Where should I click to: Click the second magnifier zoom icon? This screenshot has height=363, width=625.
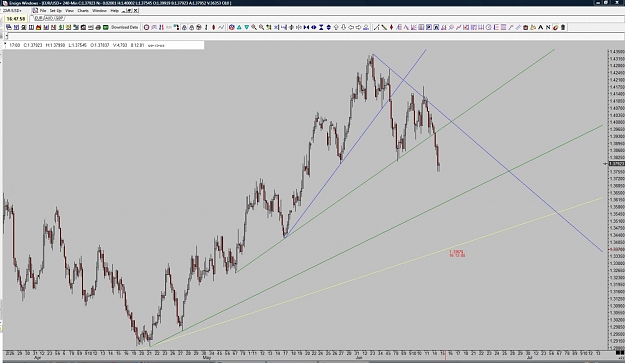click(261, 27)
